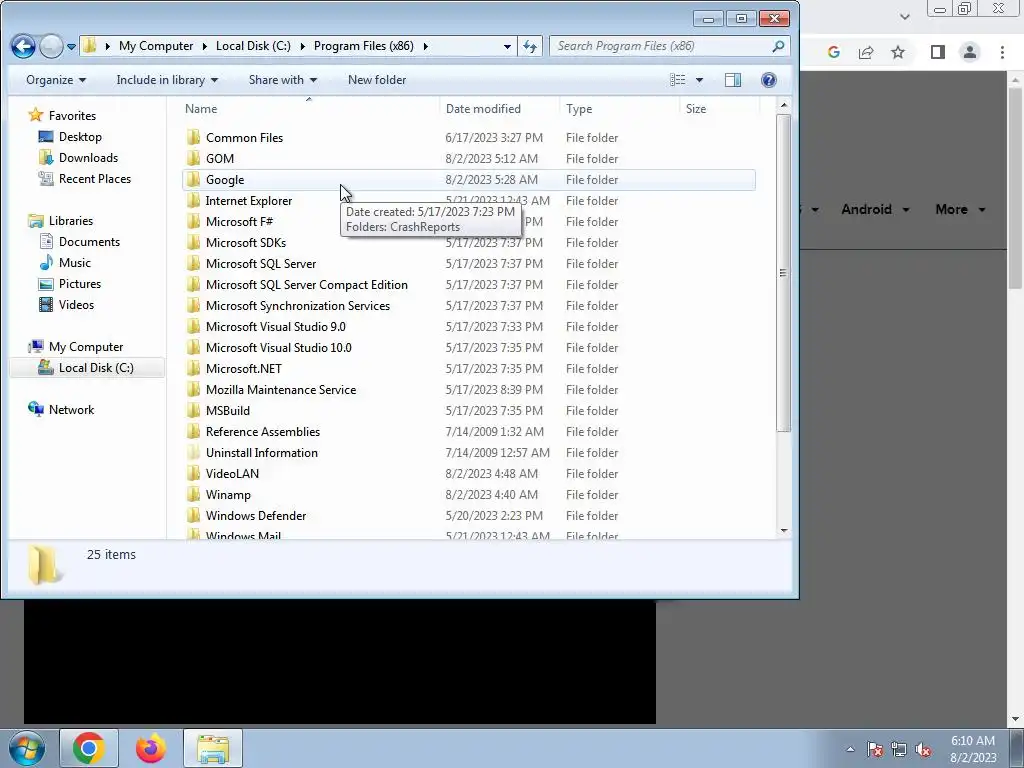Open Recent Places in Favorites
This screenshot has height=768, width=1024.
tap(85, 178)
